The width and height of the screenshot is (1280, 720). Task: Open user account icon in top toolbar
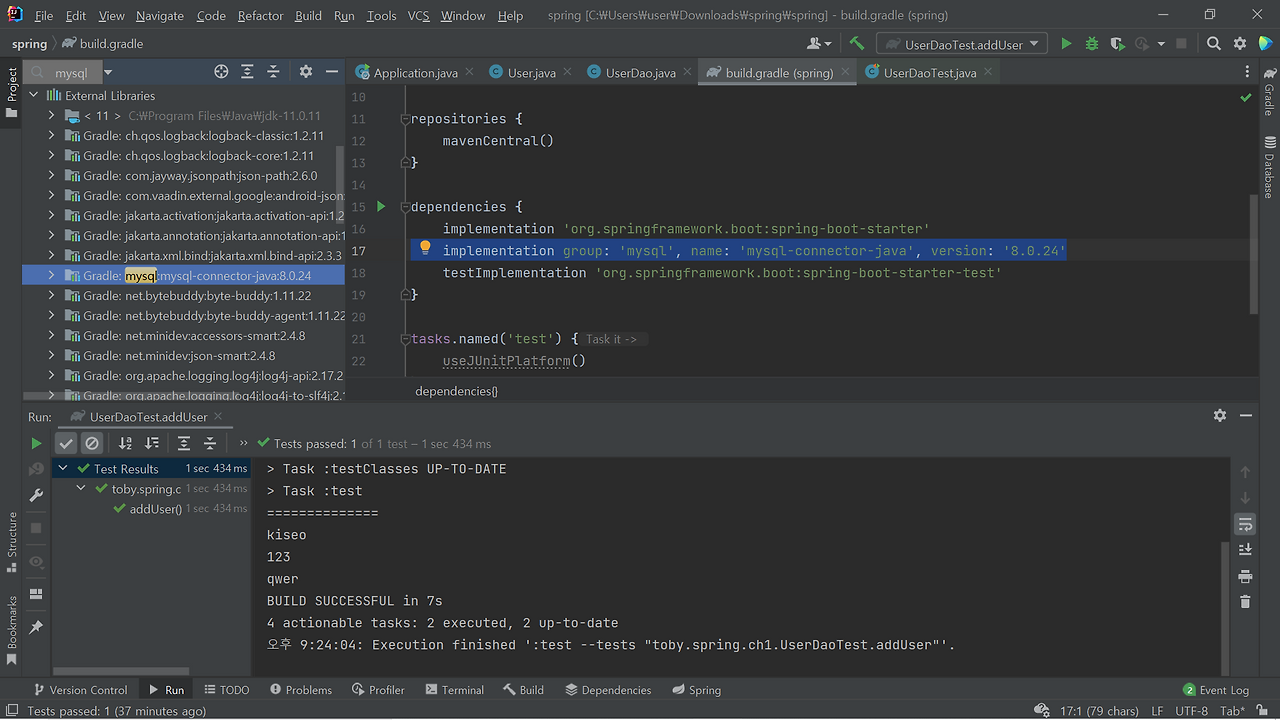tap(819, 44)
